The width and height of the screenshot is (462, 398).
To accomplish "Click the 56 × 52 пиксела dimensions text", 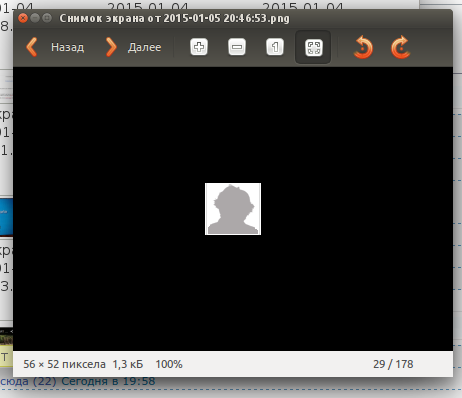I will [x=64, y=364].
